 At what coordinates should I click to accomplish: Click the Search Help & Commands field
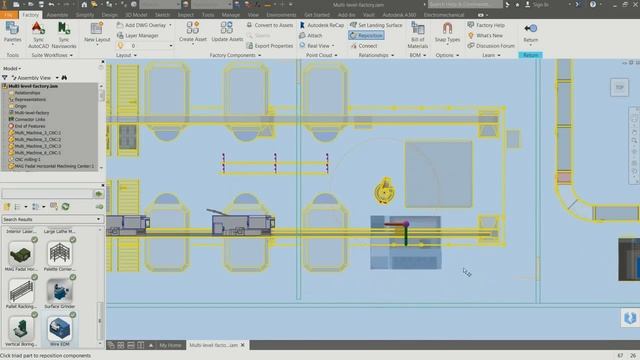pos(465,4)
